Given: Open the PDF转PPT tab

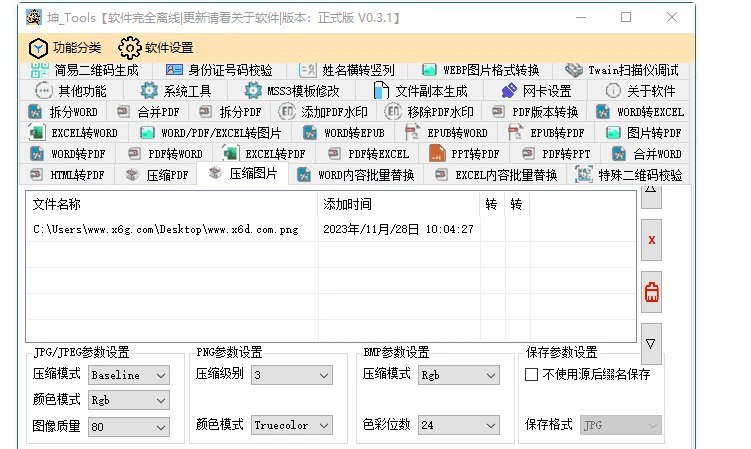Looking at the screenshot, I should click(x=556, y=154).
